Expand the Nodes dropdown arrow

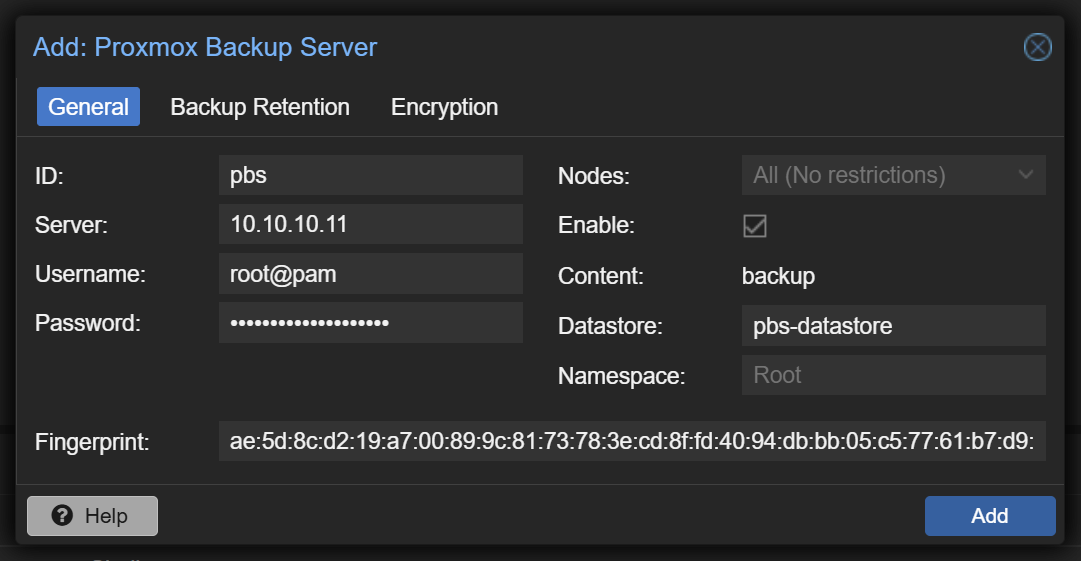pos(1026,175)
